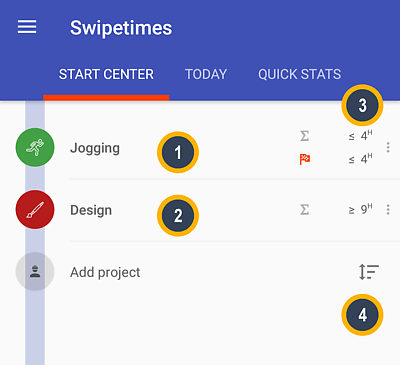Click the sigma total icon for Jogging

click(304, 136)
